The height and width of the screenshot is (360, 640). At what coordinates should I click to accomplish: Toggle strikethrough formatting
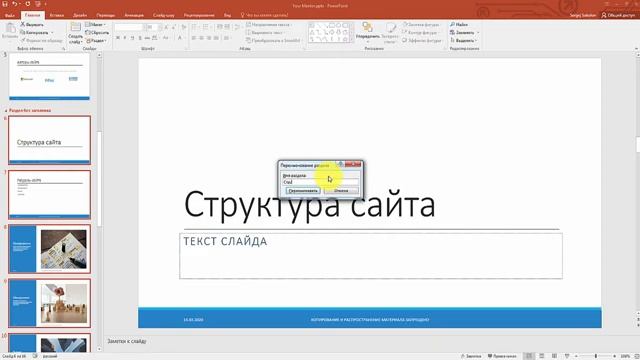pyautogui.click(x=147, y=38)
